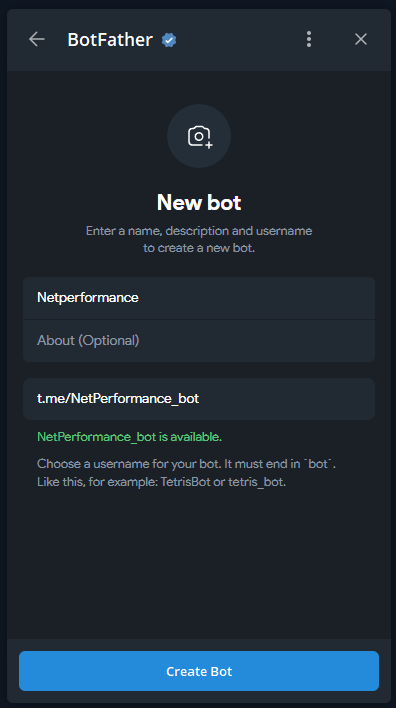
Task: Click the 'TetrisBot or tetris_bot' example line
Action: 162,482
